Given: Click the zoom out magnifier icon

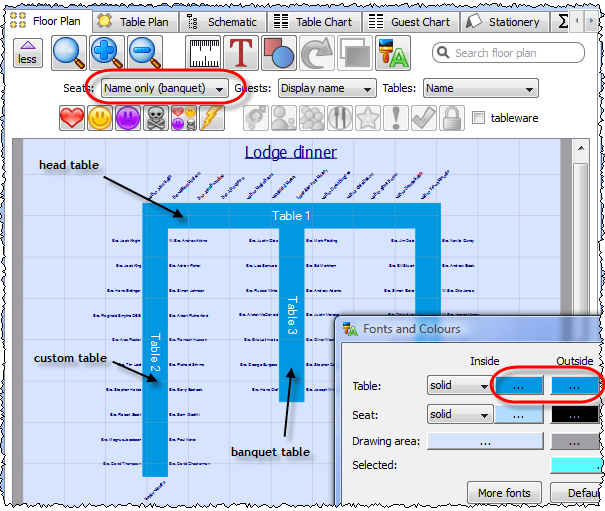Looking at the screenshot, I should coord(145,53).
